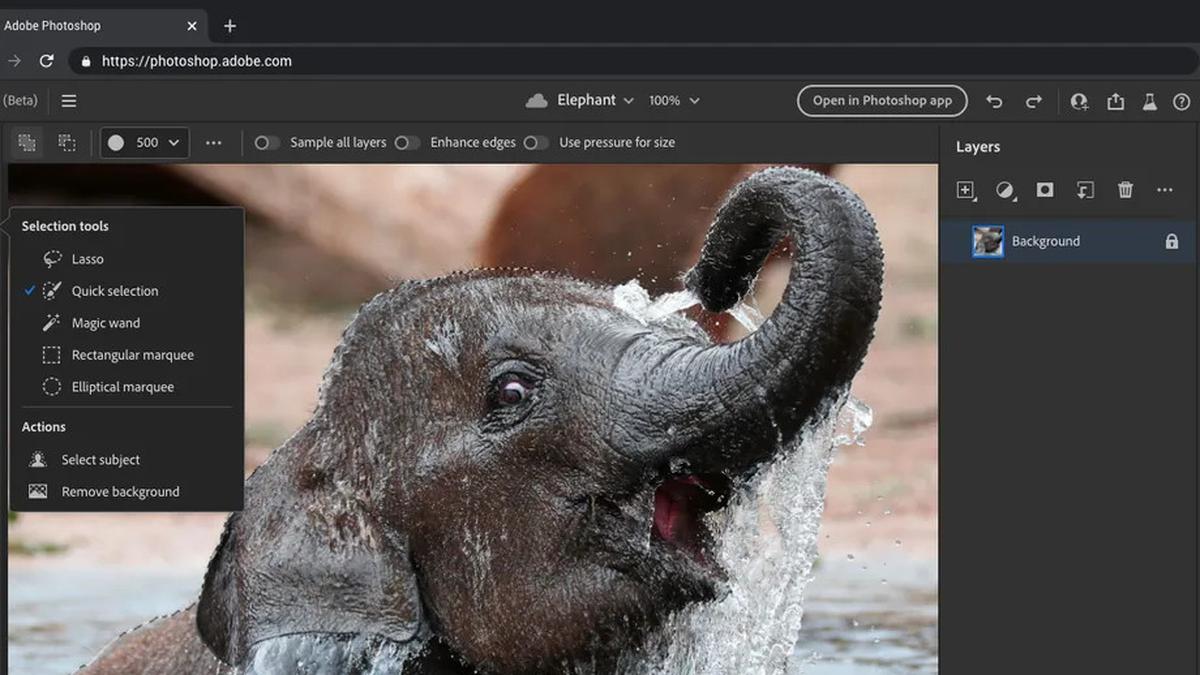
Task: Click Open in Photoshop app button
Action: (881, 101)
